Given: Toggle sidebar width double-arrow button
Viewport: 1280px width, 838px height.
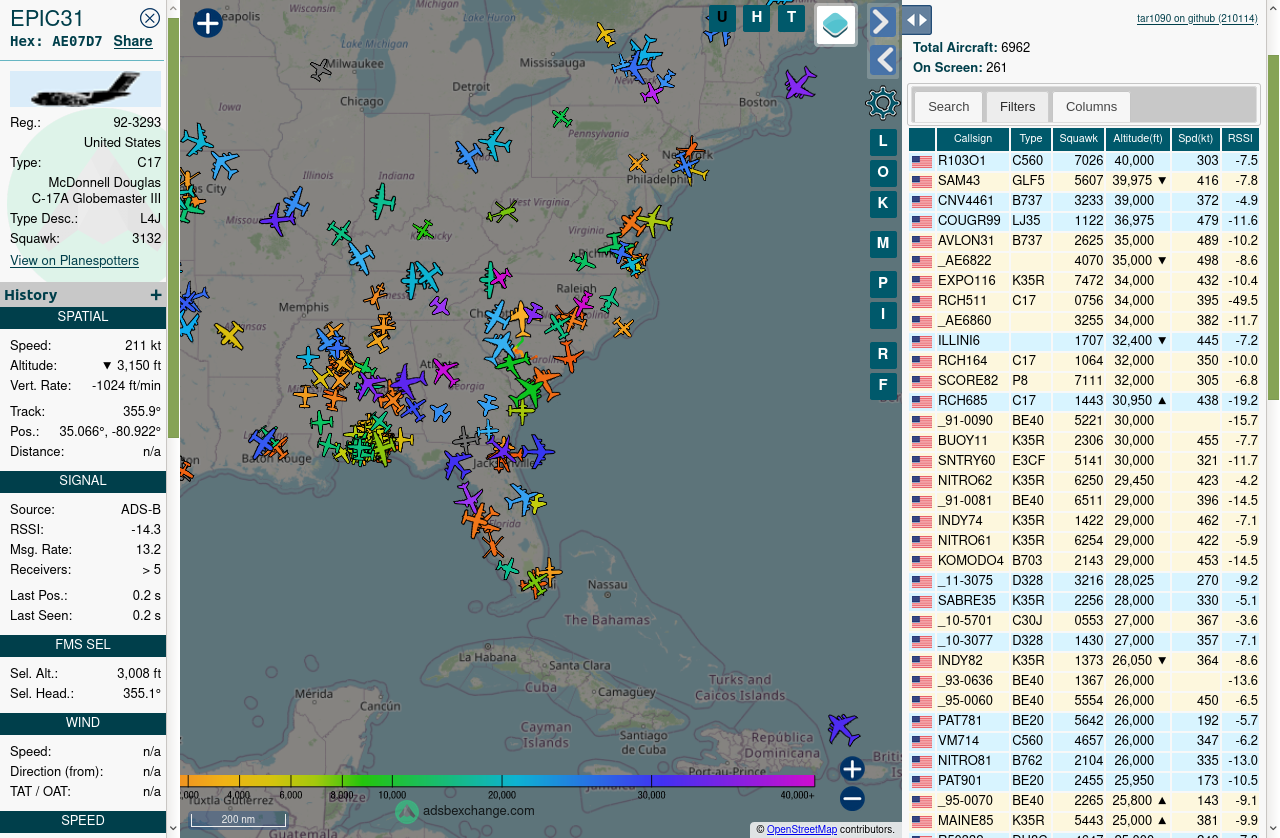Looking at the screenshot, I should [x=917, y=20].
